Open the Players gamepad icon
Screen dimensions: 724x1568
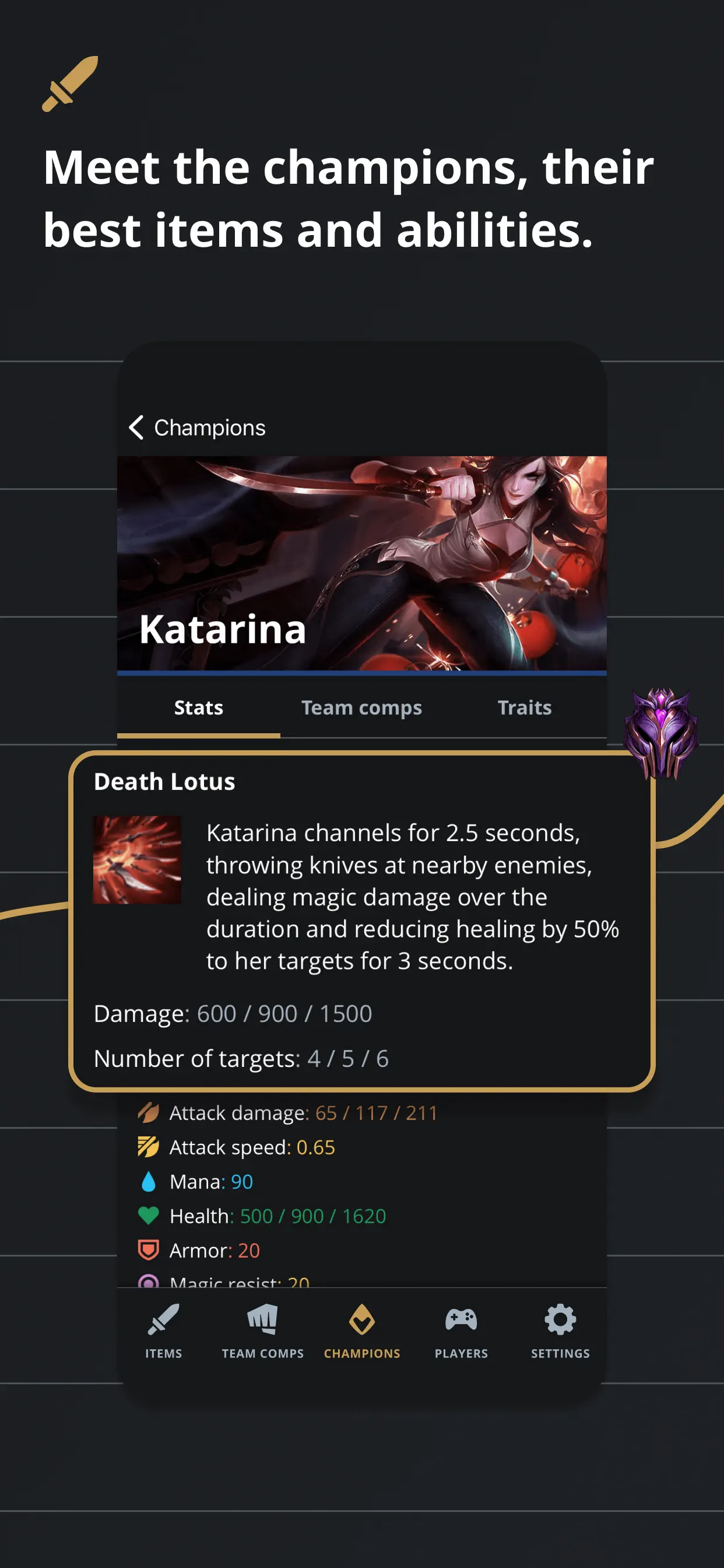[x=461, y=1319]
